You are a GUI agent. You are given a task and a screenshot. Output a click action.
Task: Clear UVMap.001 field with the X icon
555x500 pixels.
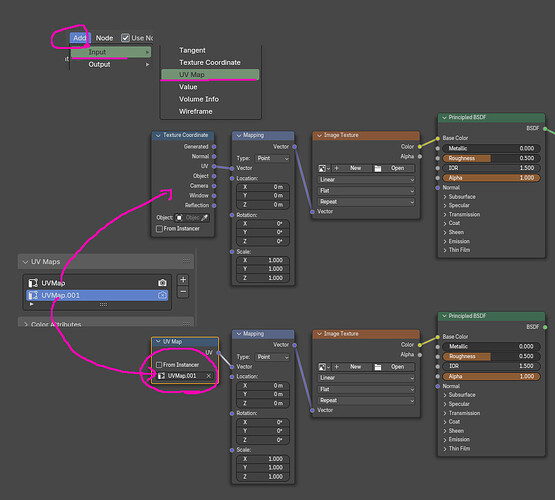click(x=208, y=376)
